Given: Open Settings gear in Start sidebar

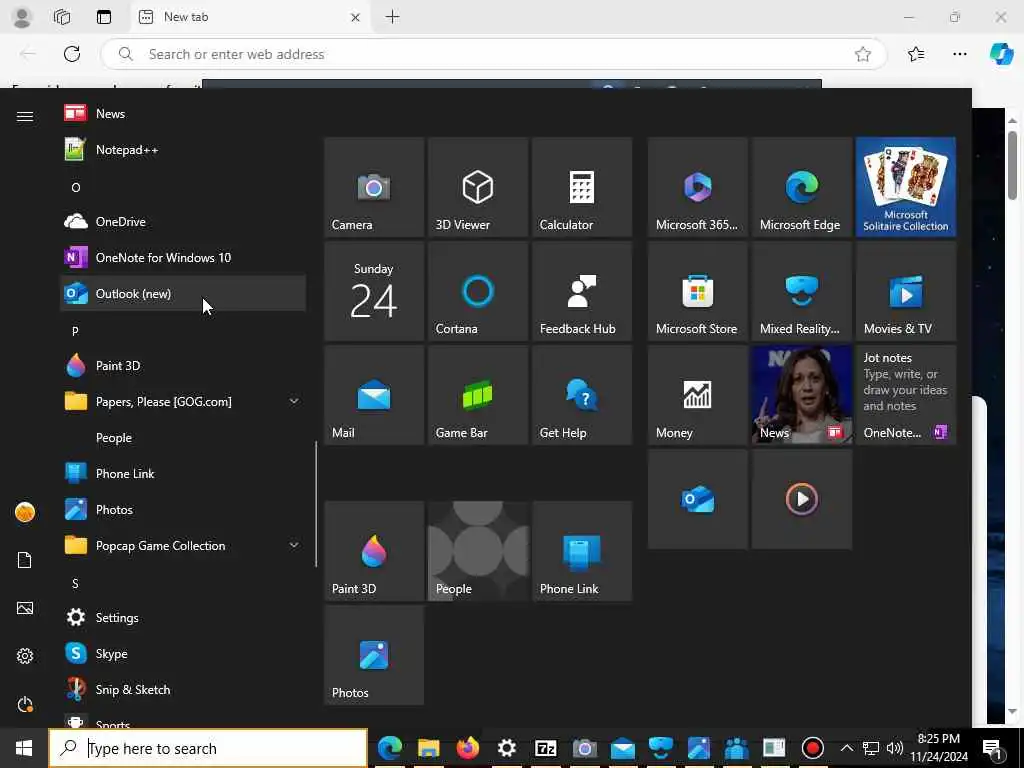Looking at the screenshot, I should point(25,656).
